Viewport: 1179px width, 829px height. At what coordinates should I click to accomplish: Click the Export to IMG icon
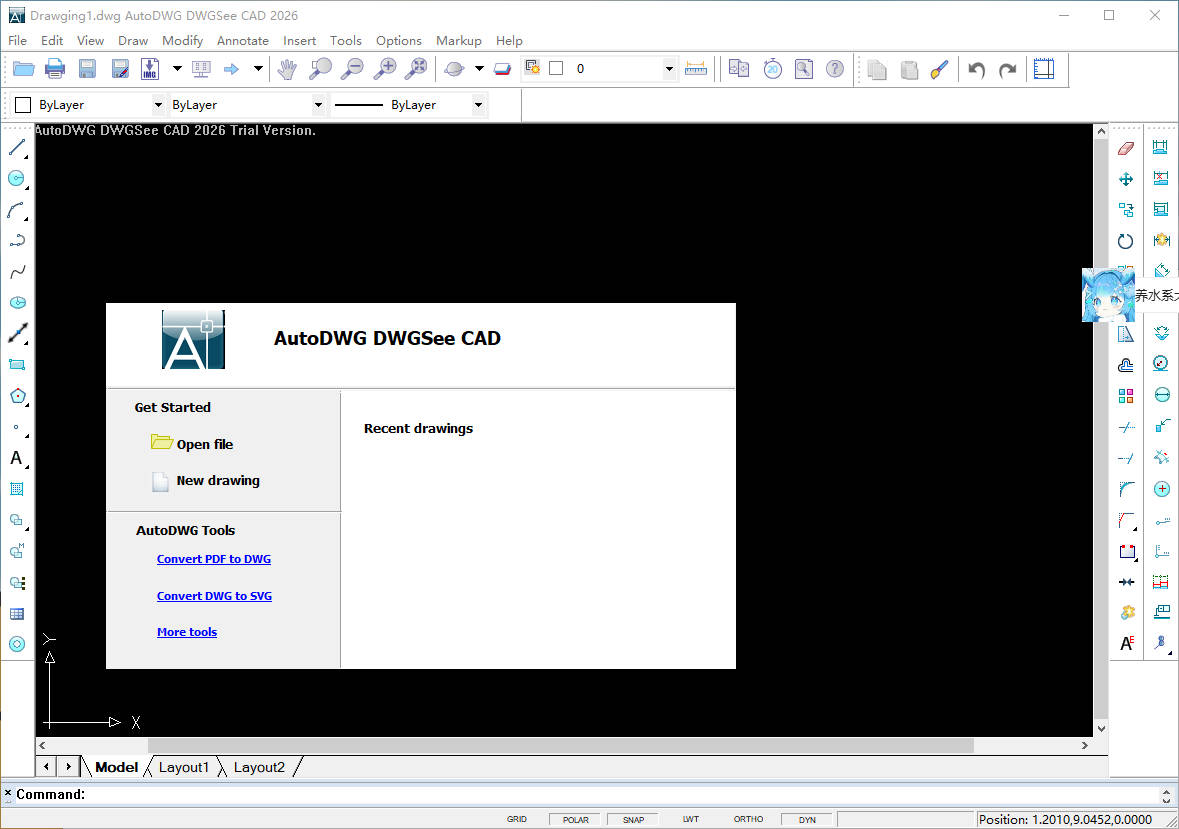[x=150, y=69]
